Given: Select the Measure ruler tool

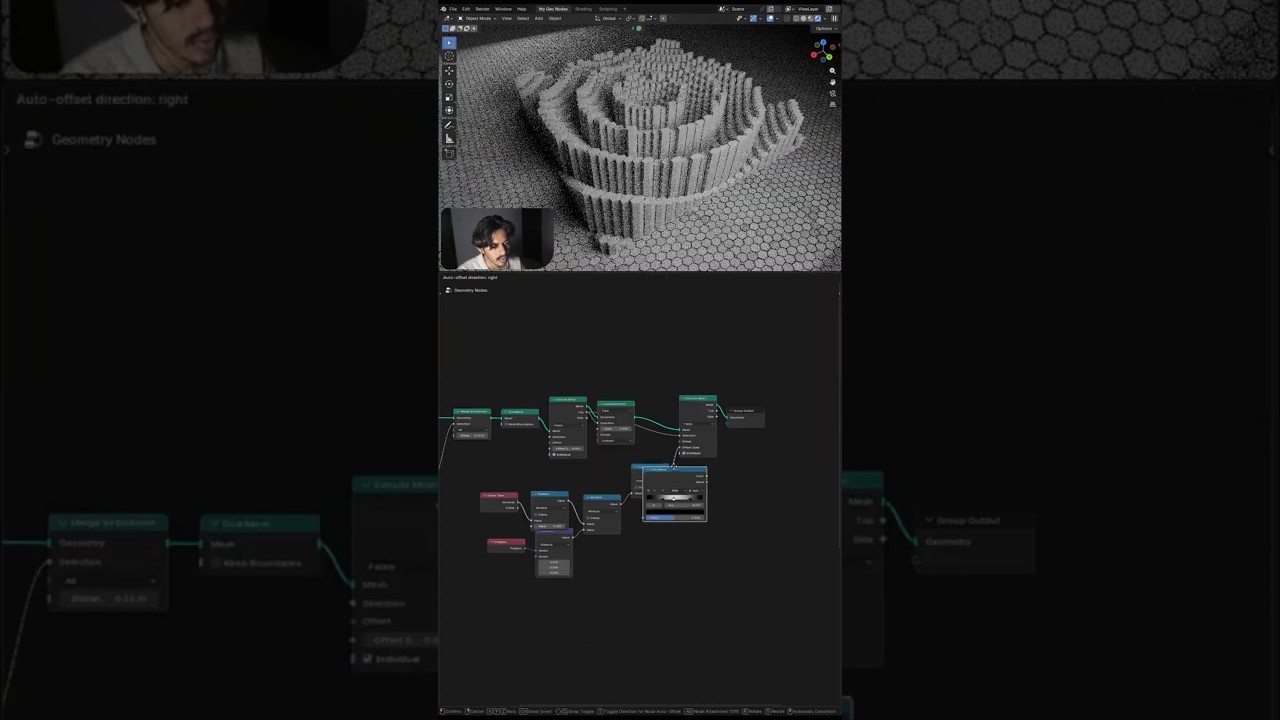Looking at the screenshot, I should [x=449, y=138].
